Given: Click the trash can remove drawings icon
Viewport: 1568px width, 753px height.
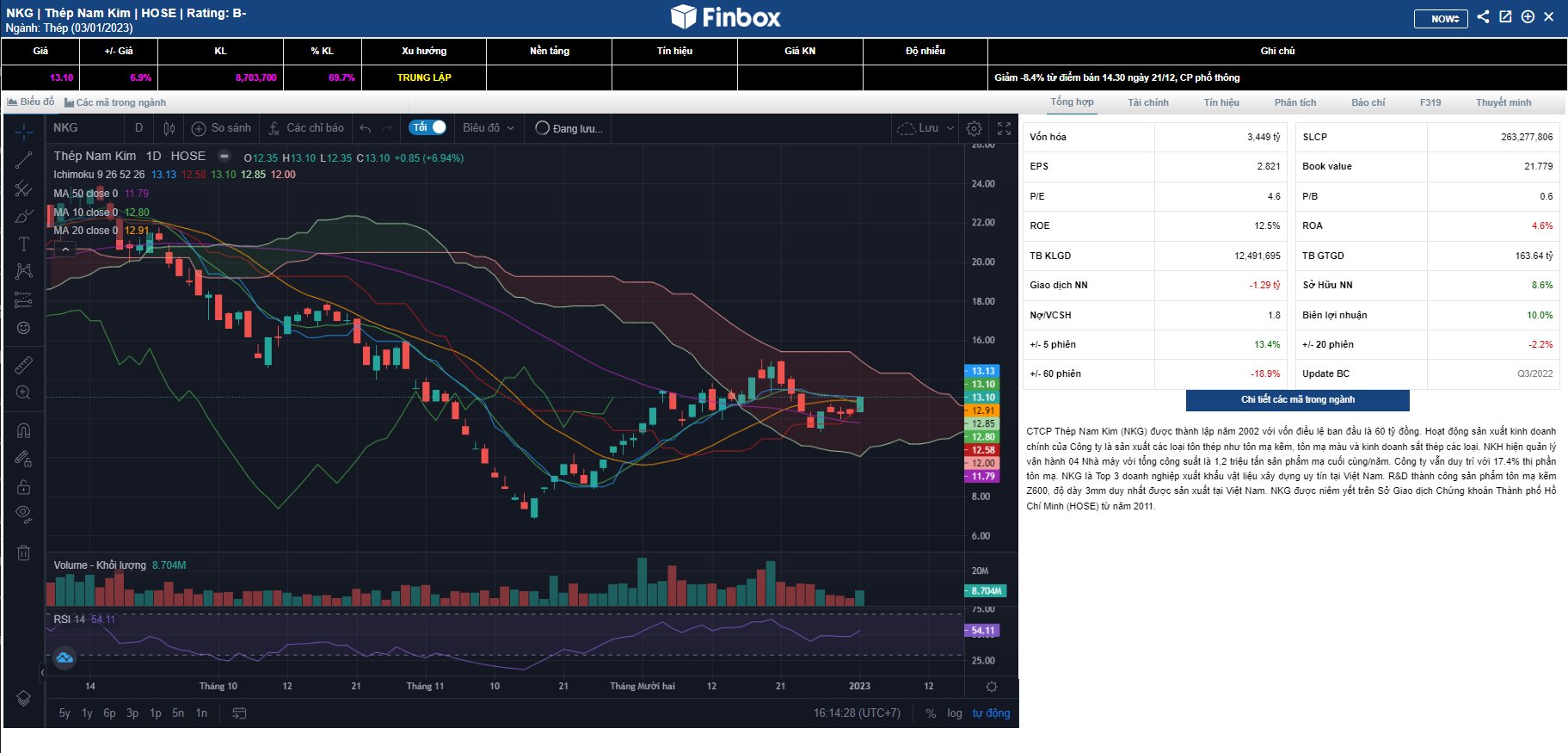Looking at the screenshot, I should pos(23,552).
